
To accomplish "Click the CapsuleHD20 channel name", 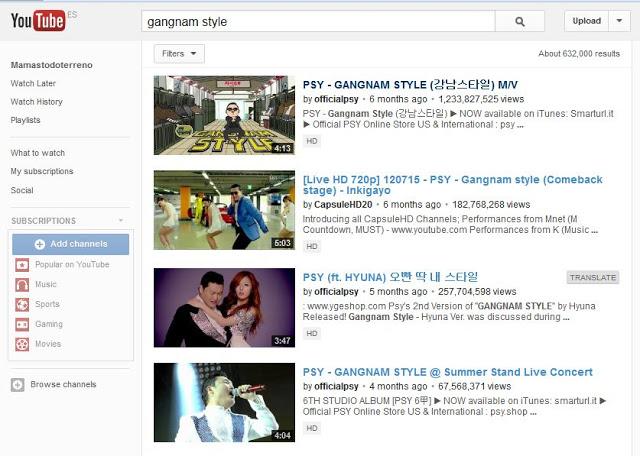I will coord(343,205).
